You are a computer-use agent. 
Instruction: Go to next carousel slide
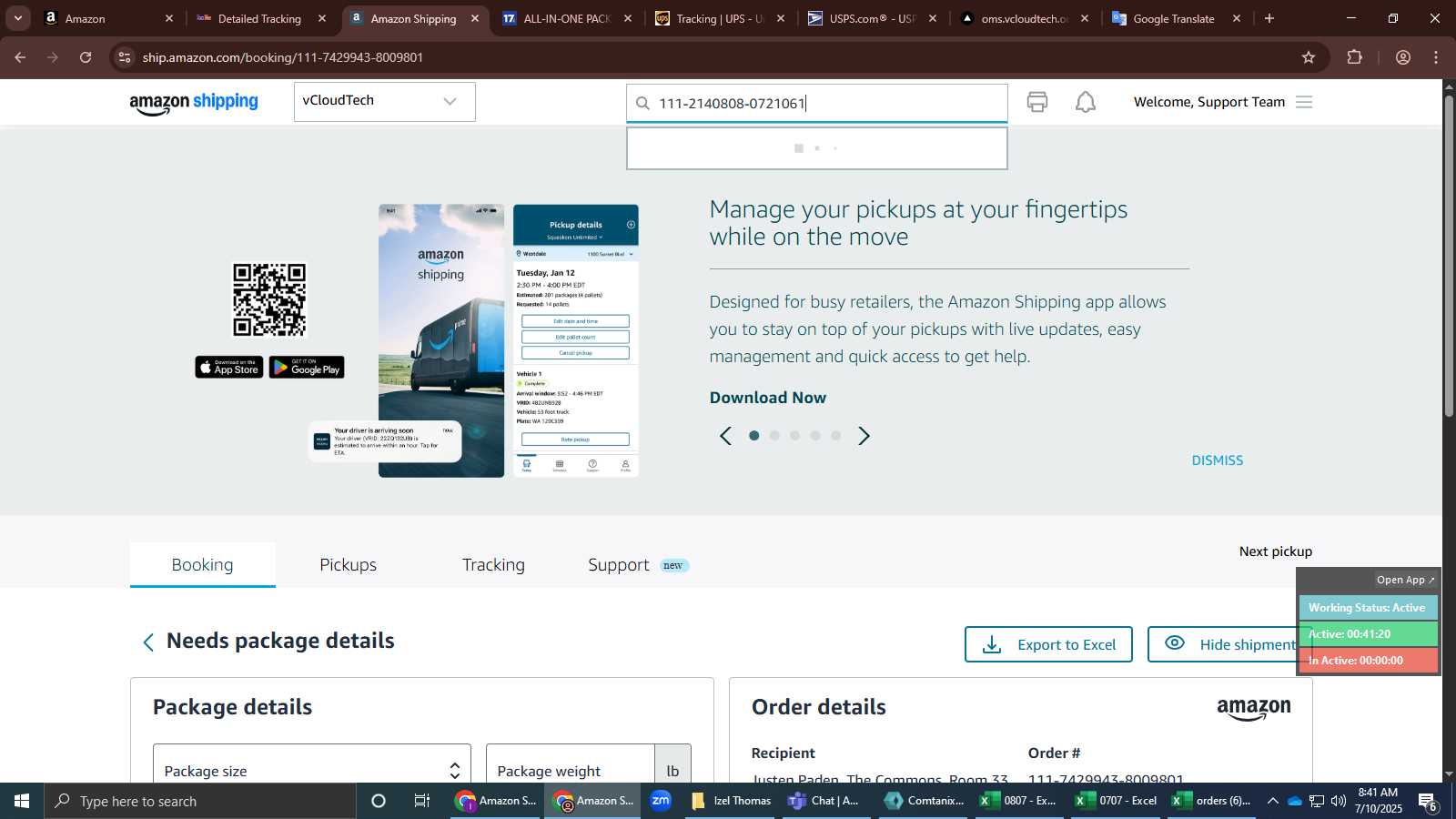[864, 436]
